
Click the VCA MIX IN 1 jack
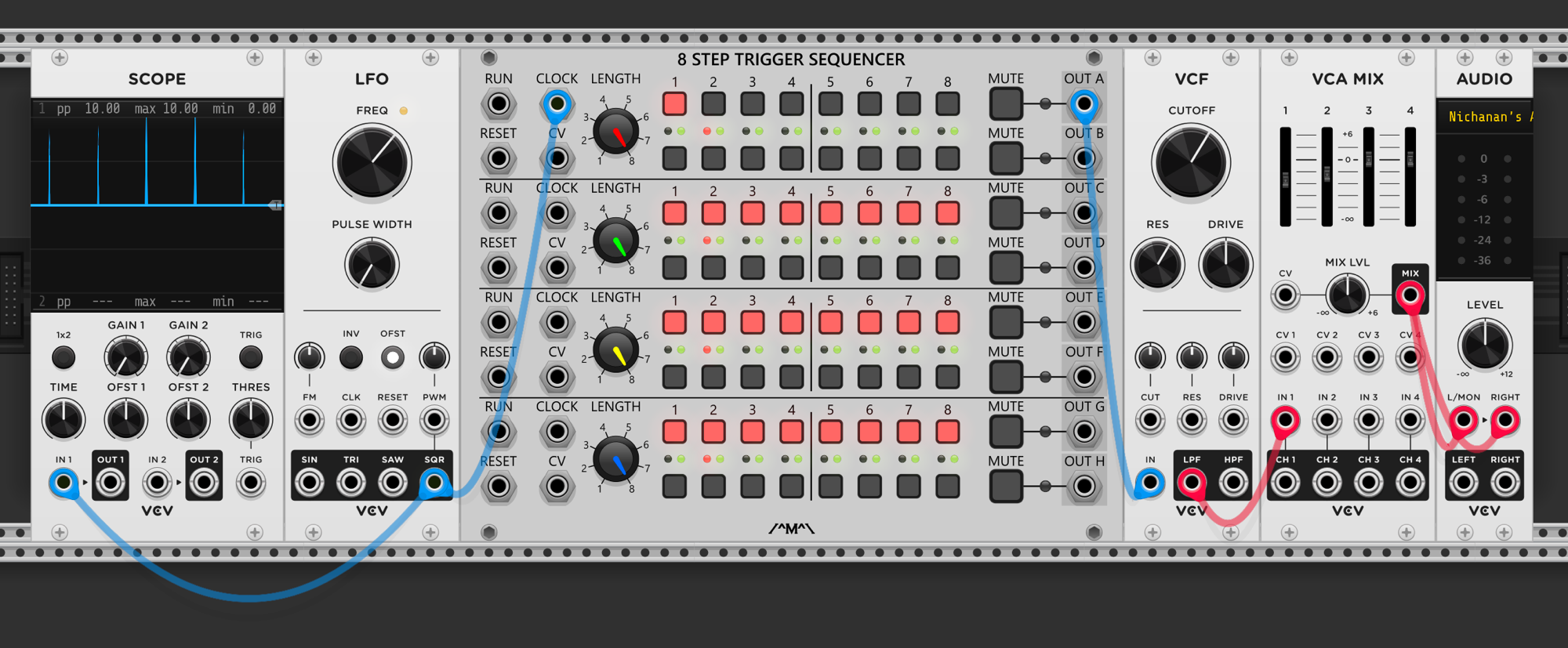pos(1286,420)
